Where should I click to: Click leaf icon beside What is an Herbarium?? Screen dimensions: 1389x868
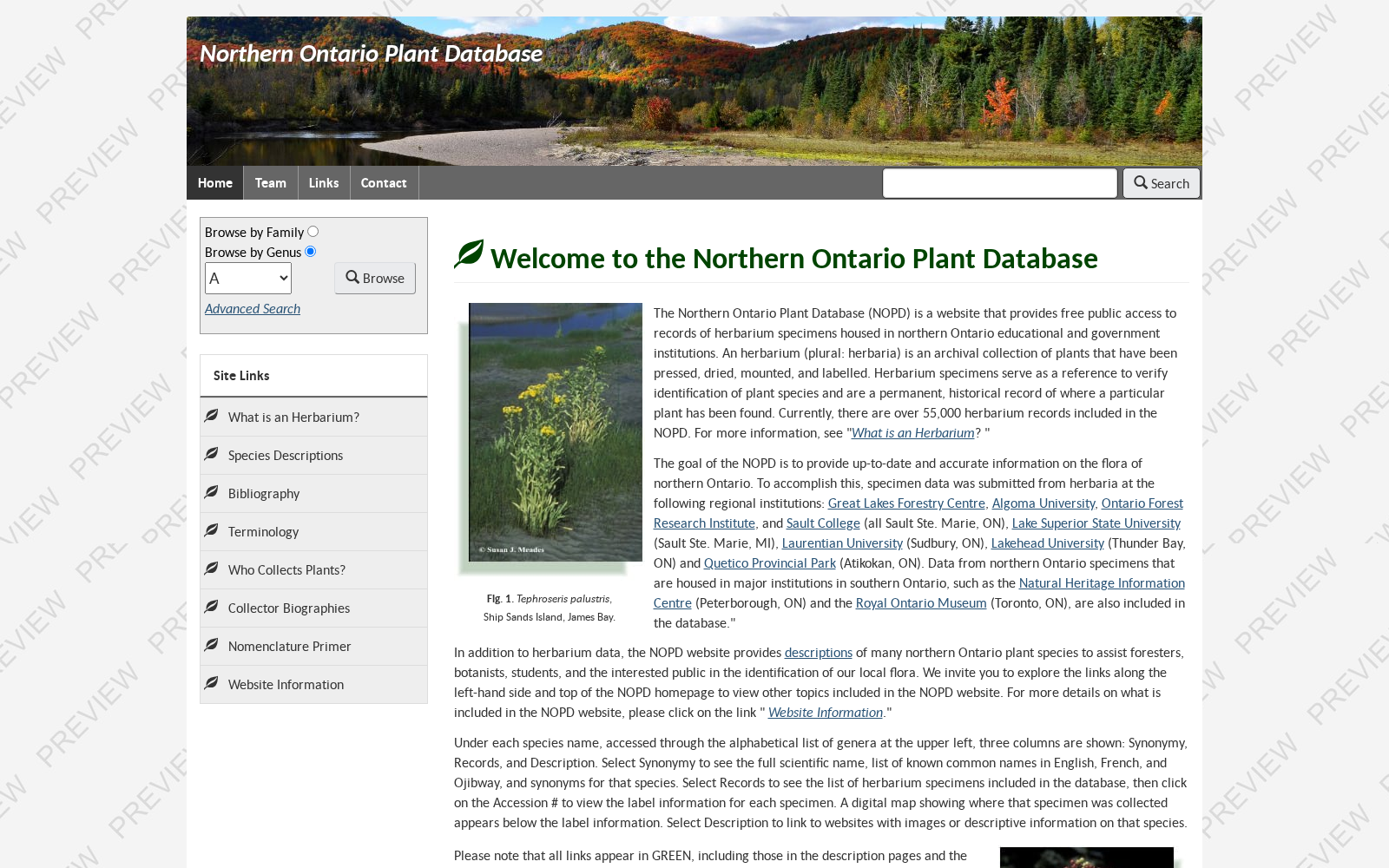coord(211,416)
